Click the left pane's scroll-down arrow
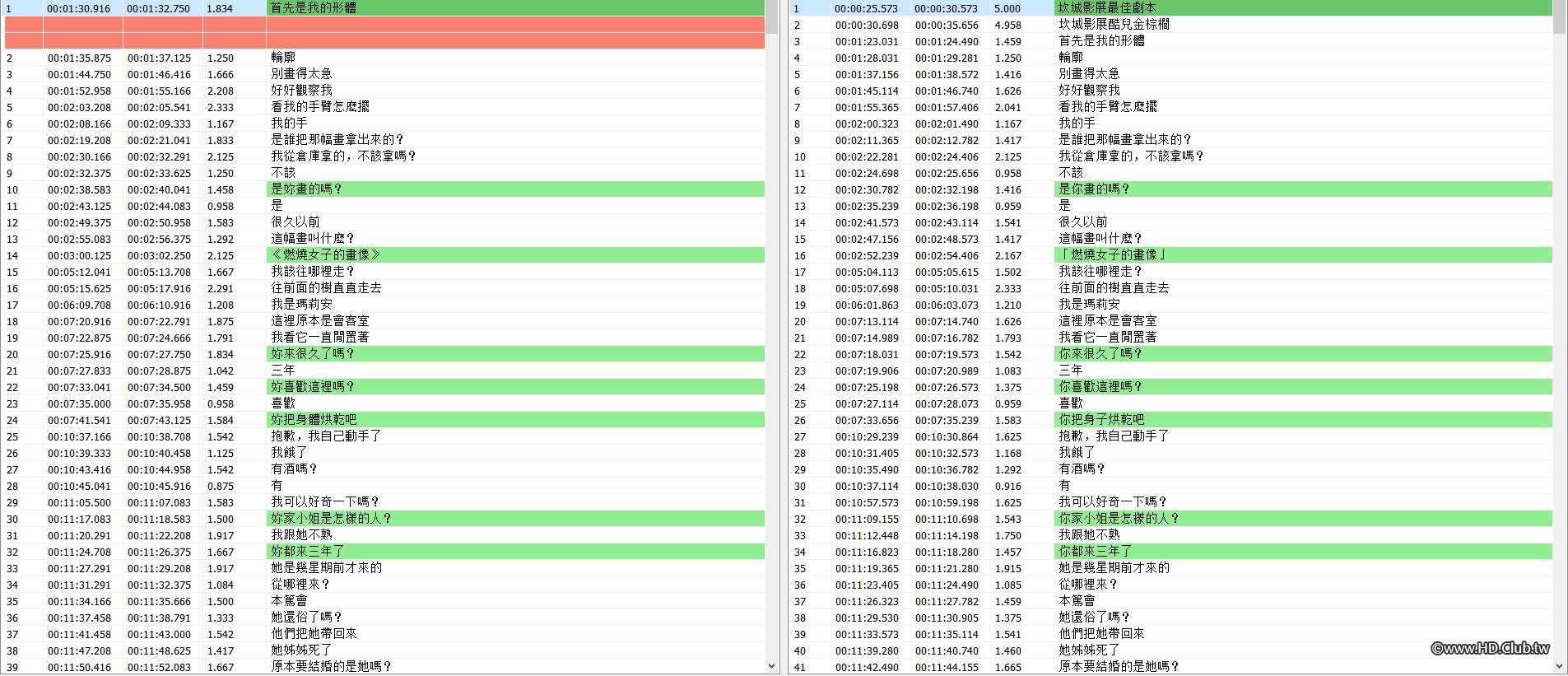1568x676 pixels. tap(771, 666)
